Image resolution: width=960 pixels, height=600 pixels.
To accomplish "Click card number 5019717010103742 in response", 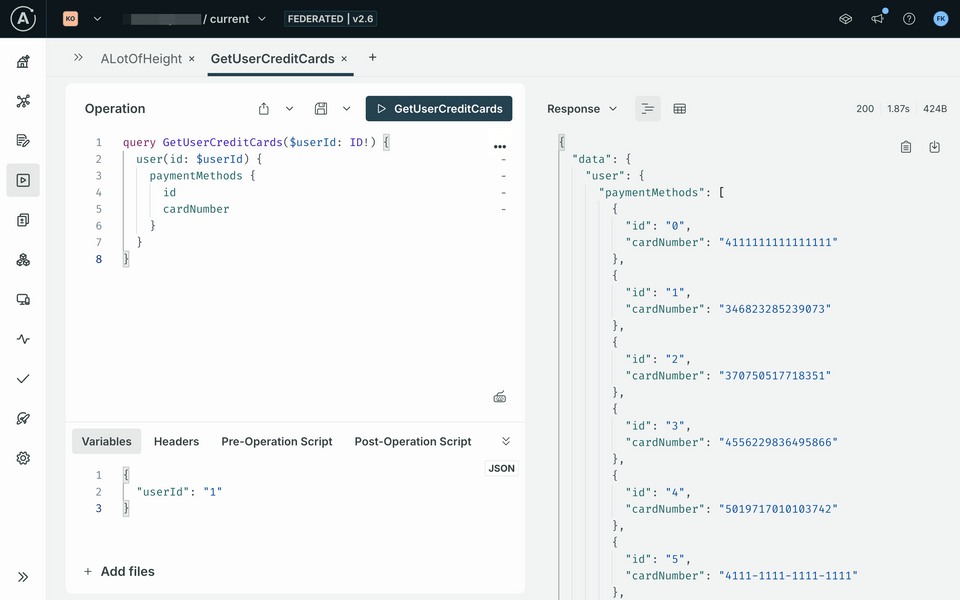I will coord(778,509).
